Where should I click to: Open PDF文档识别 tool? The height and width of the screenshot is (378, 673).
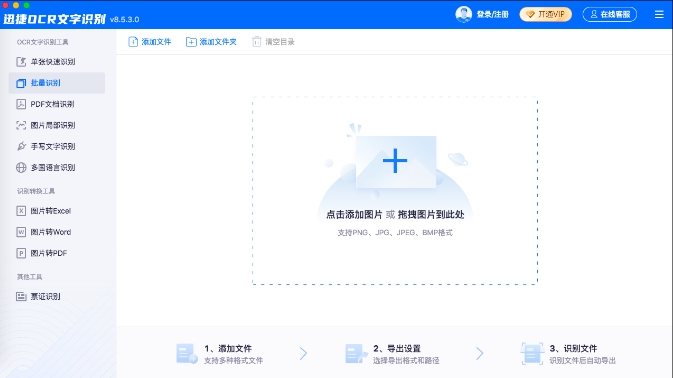click(x=57, y=104)
